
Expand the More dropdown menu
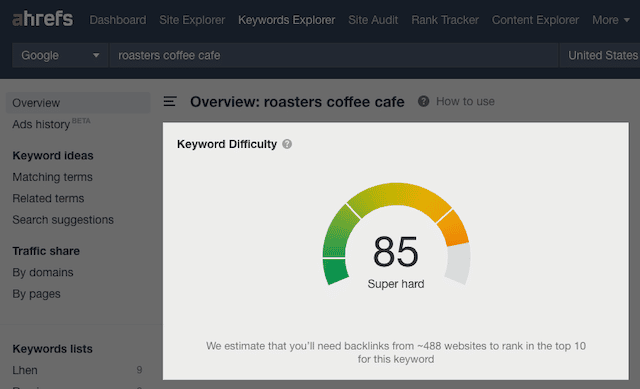coord(611,20)
